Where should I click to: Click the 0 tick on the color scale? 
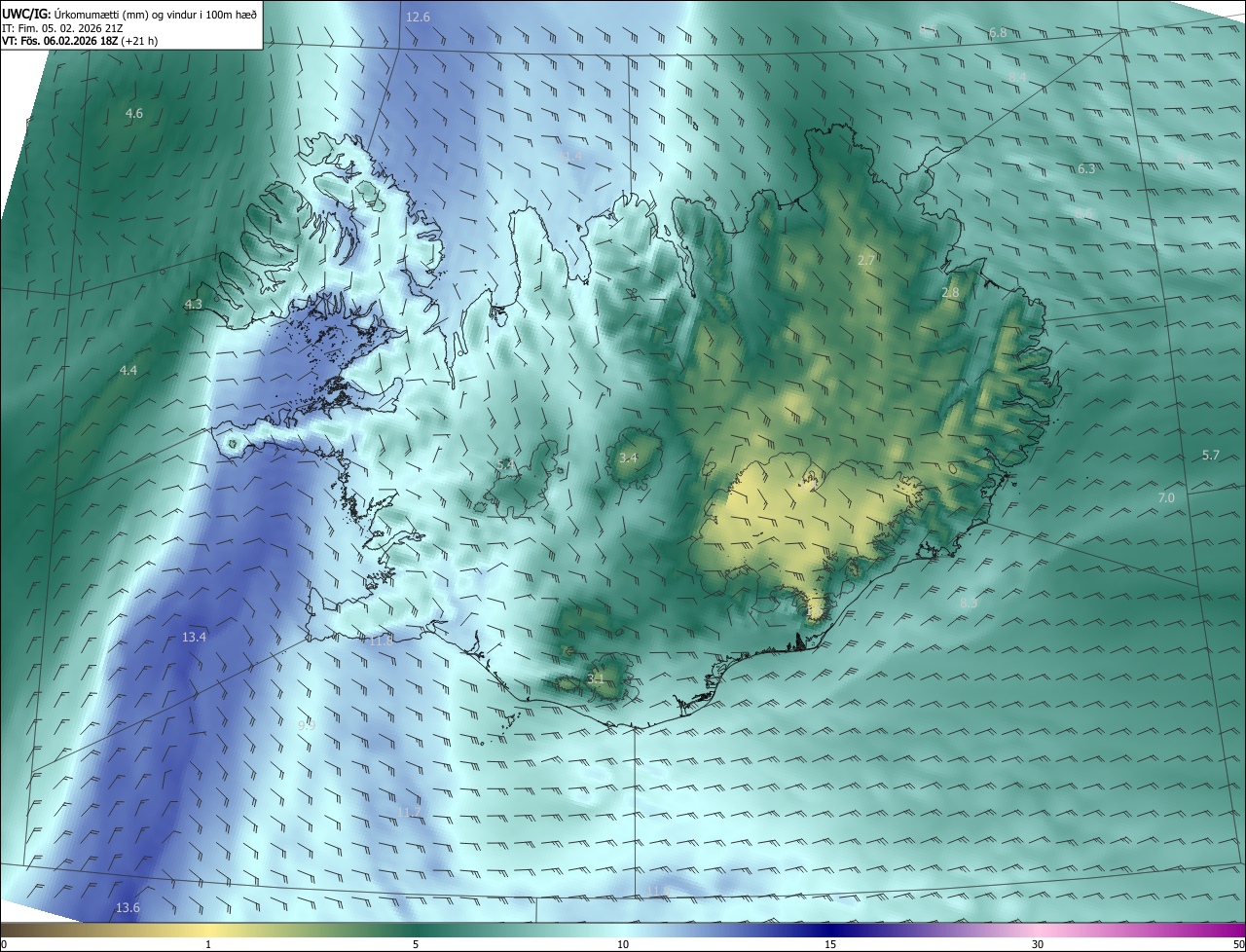point(5,945)
